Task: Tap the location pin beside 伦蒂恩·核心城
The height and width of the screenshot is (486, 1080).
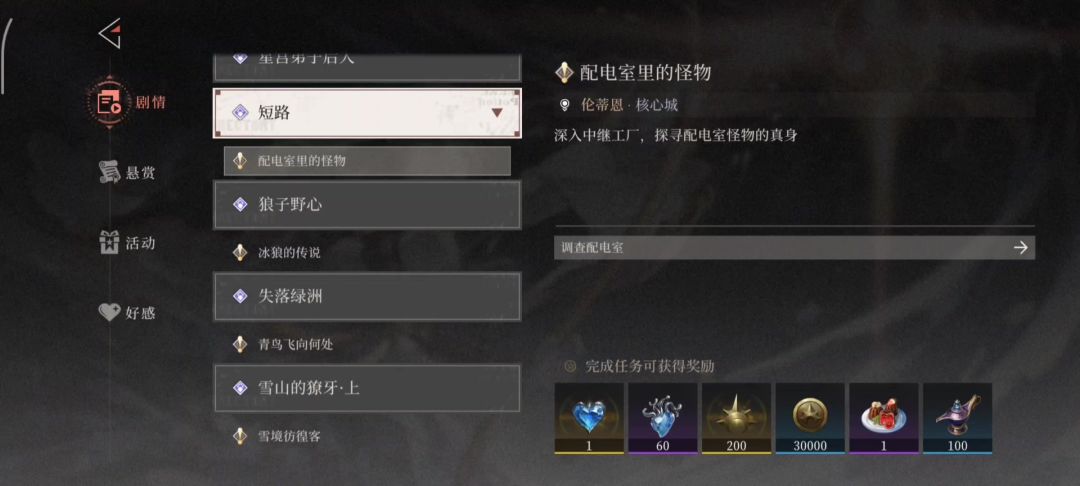Action: pos(565,105)
